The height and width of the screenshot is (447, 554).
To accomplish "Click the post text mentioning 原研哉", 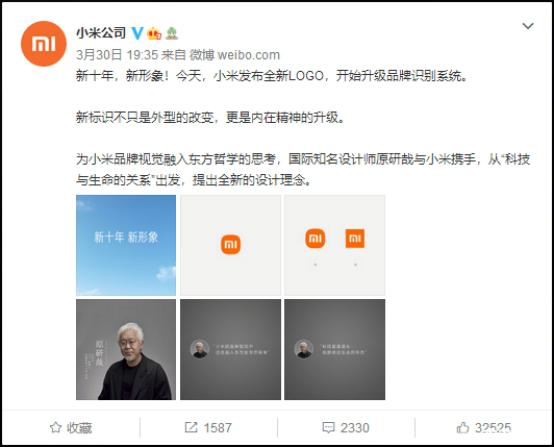I will click(303, 170).
